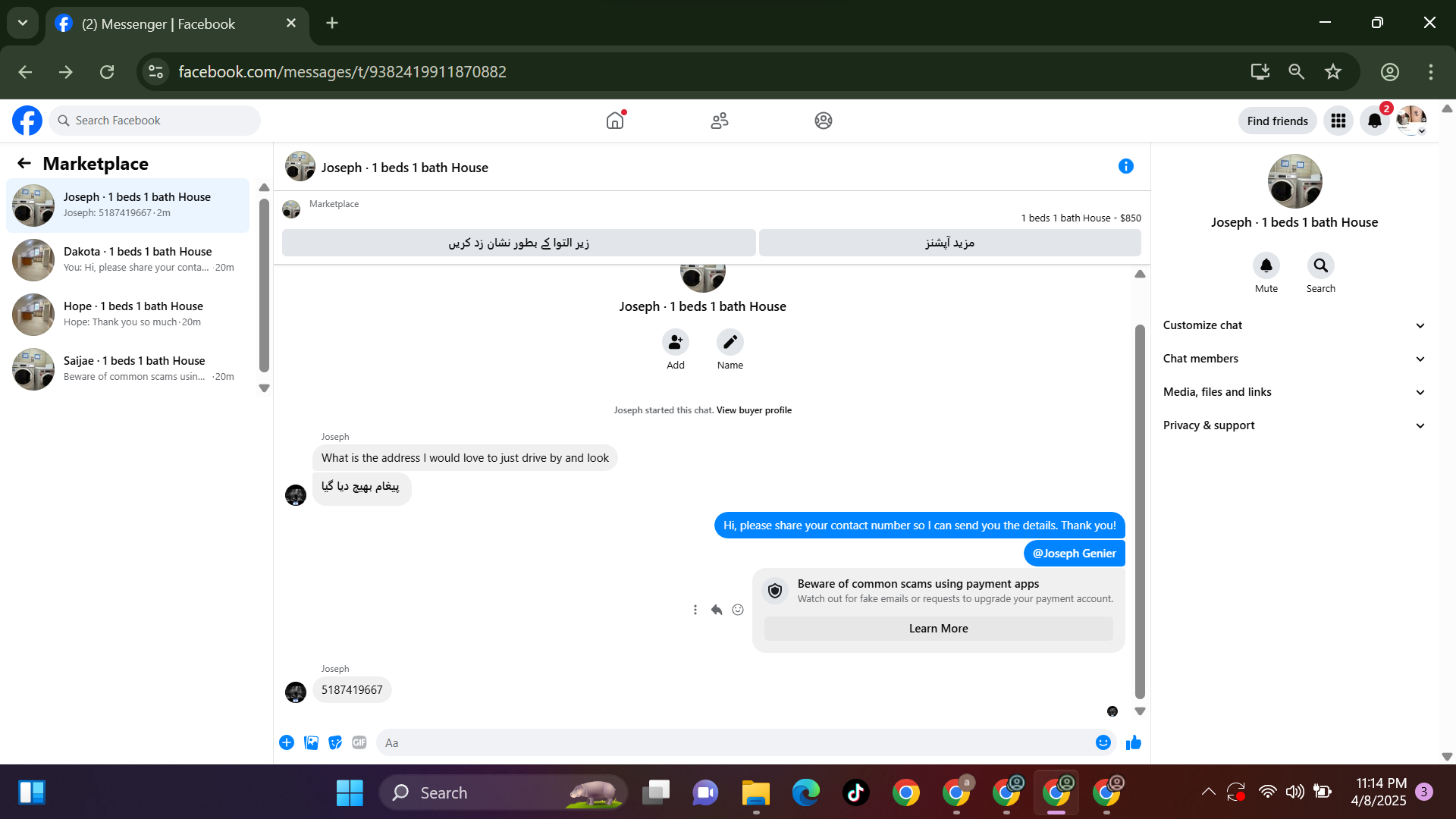Screen dimensions: 1456x819
Task: Expand the Chat members section
Action: 1294,359
